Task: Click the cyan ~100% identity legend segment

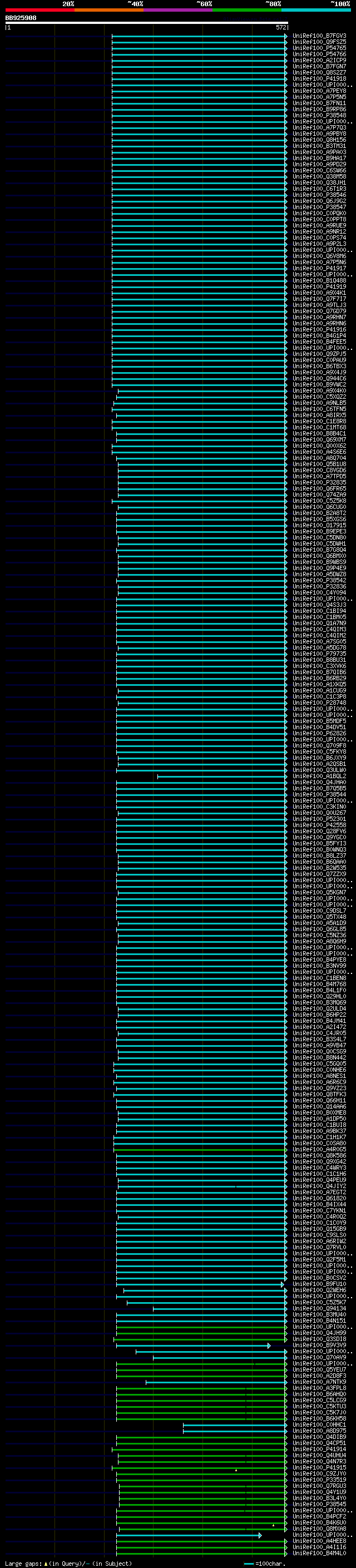Action: click(317, 10)
